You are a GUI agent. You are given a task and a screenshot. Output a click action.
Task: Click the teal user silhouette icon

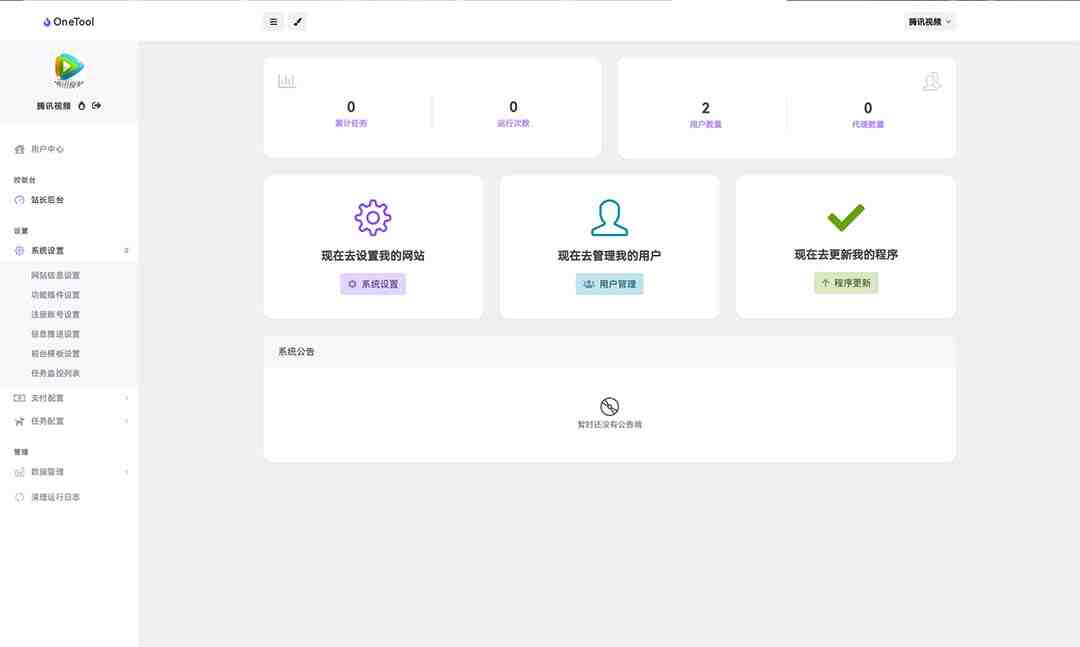(x=609, y=217)
